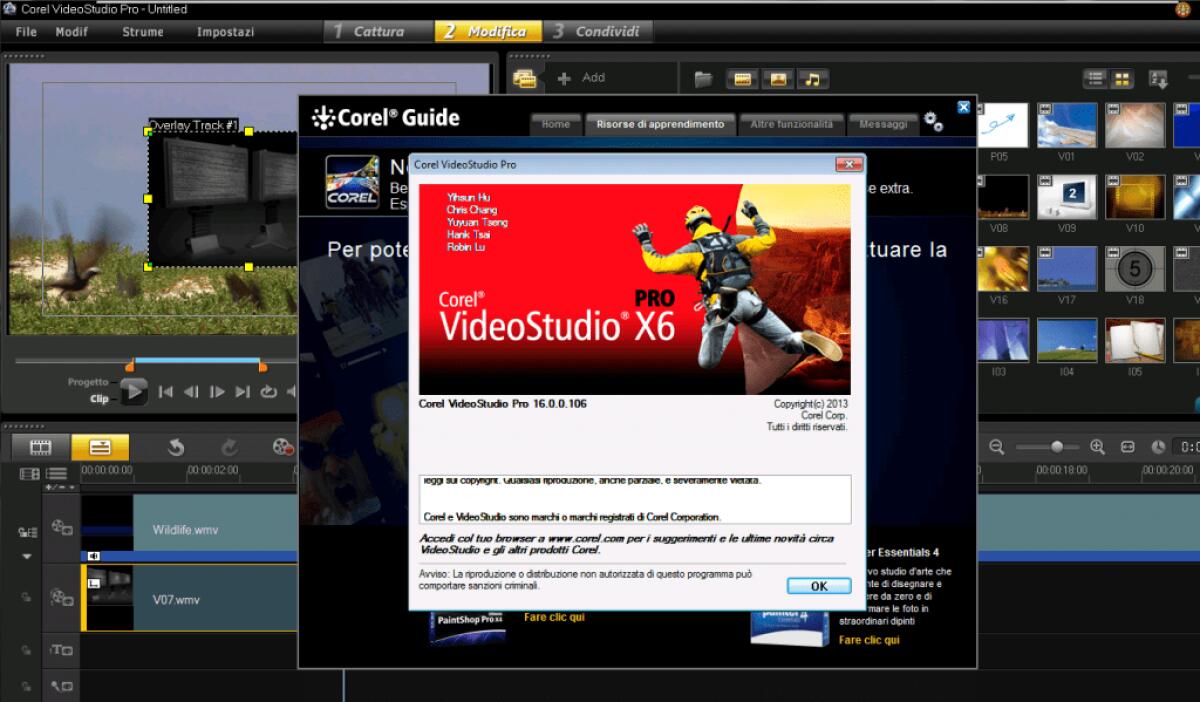Select the Storyboard view icon
This screenshot has height=702, width=1200.
click(39, 447)
